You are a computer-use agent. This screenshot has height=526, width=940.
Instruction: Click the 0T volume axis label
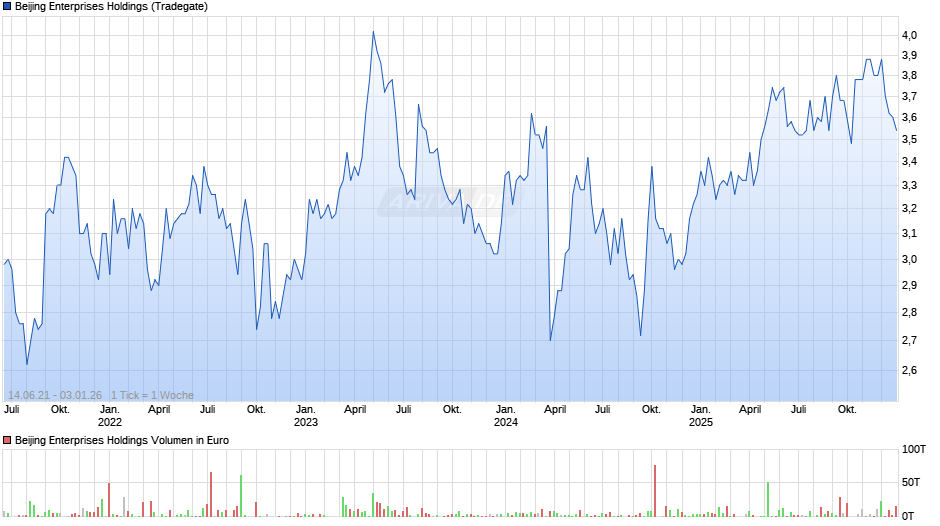coord(908,516)
